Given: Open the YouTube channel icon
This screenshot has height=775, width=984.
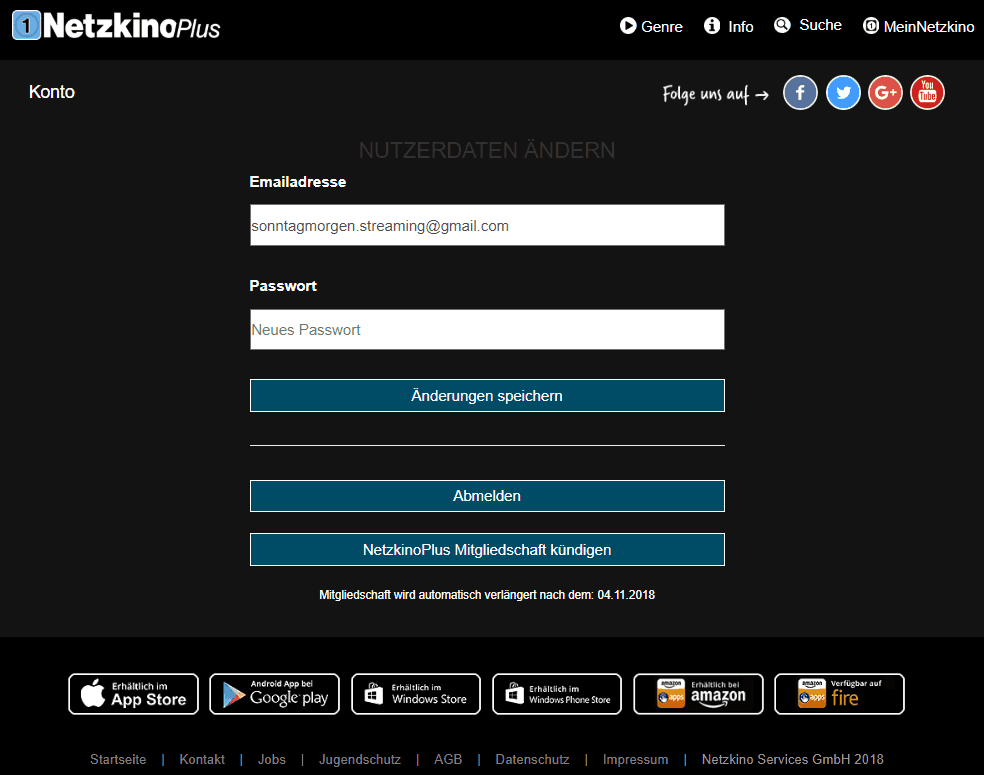Looking at the screenshot, I should coord(927,93).
